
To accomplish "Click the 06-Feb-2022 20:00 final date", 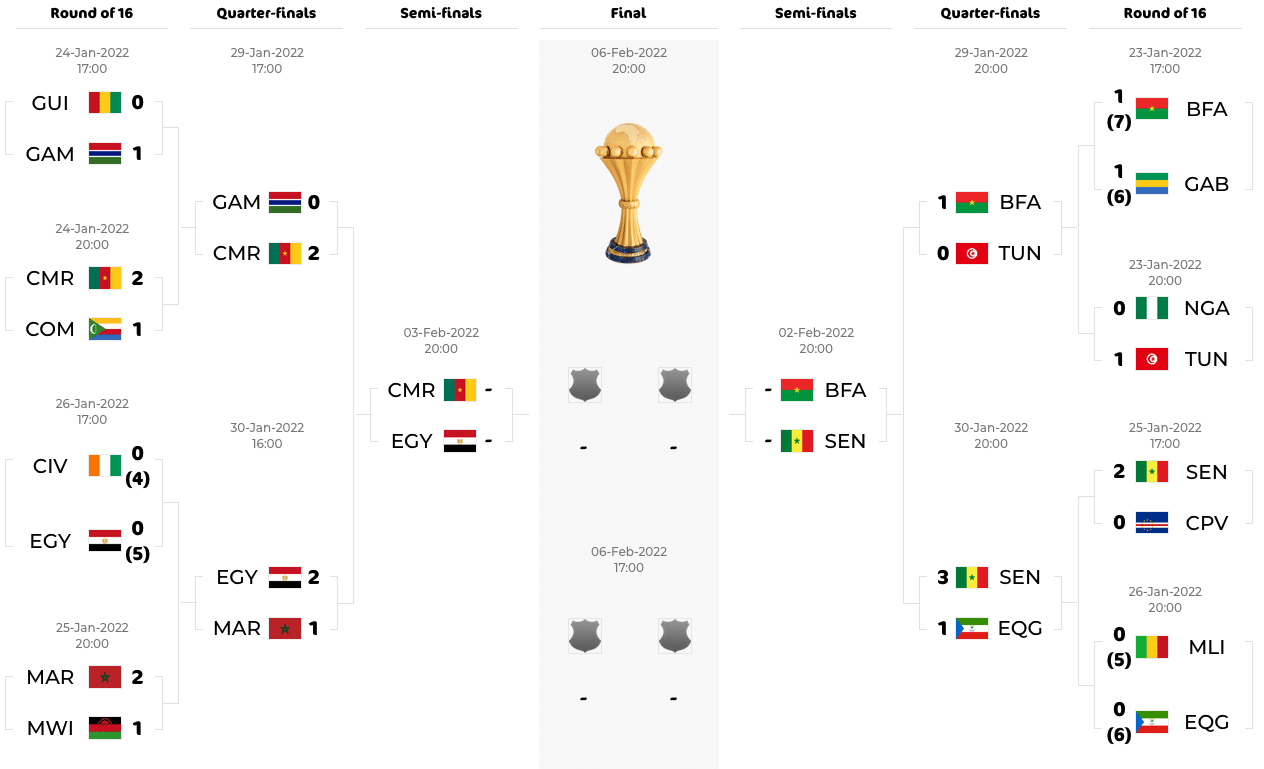I will coord(629,61).
